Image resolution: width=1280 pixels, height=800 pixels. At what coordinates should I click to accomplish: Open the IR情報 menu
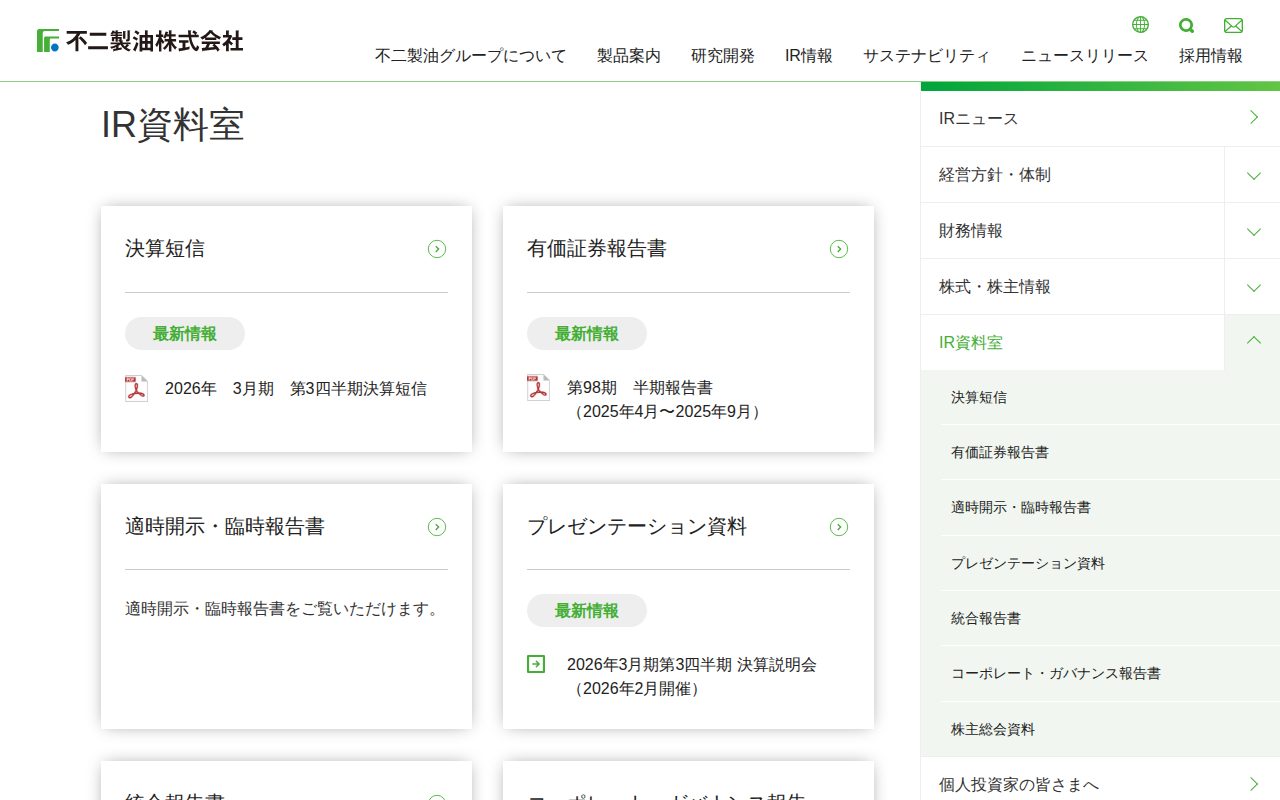point(809,56)
